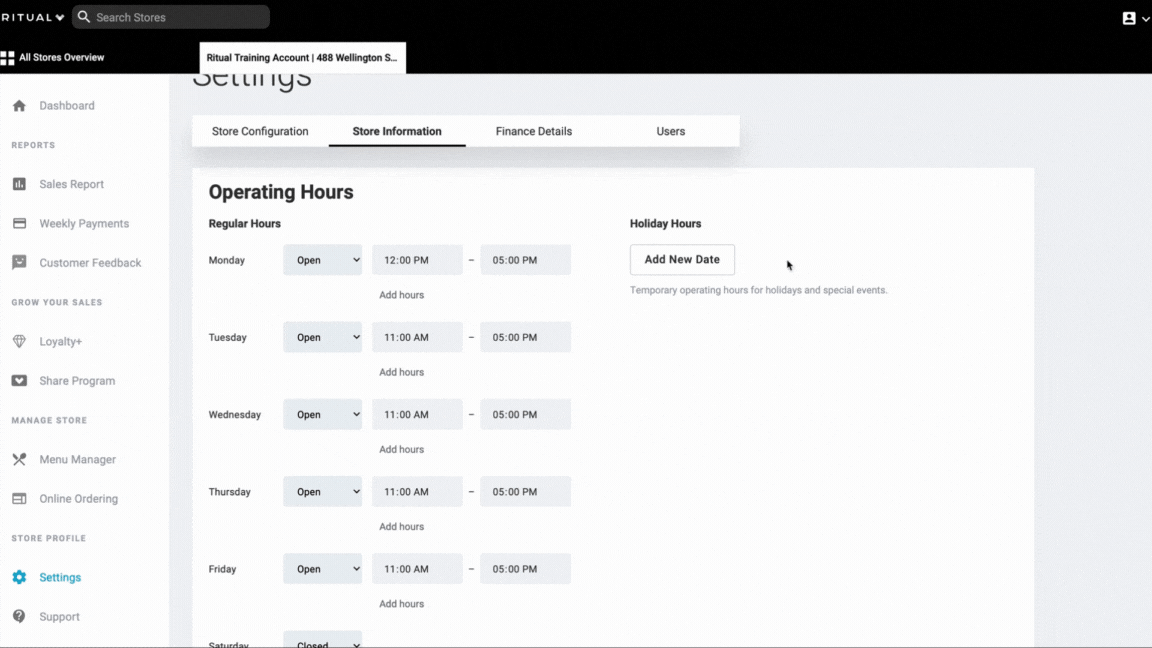Click the Online Ordering icon

pyautogui.click(x=19, y=499)
